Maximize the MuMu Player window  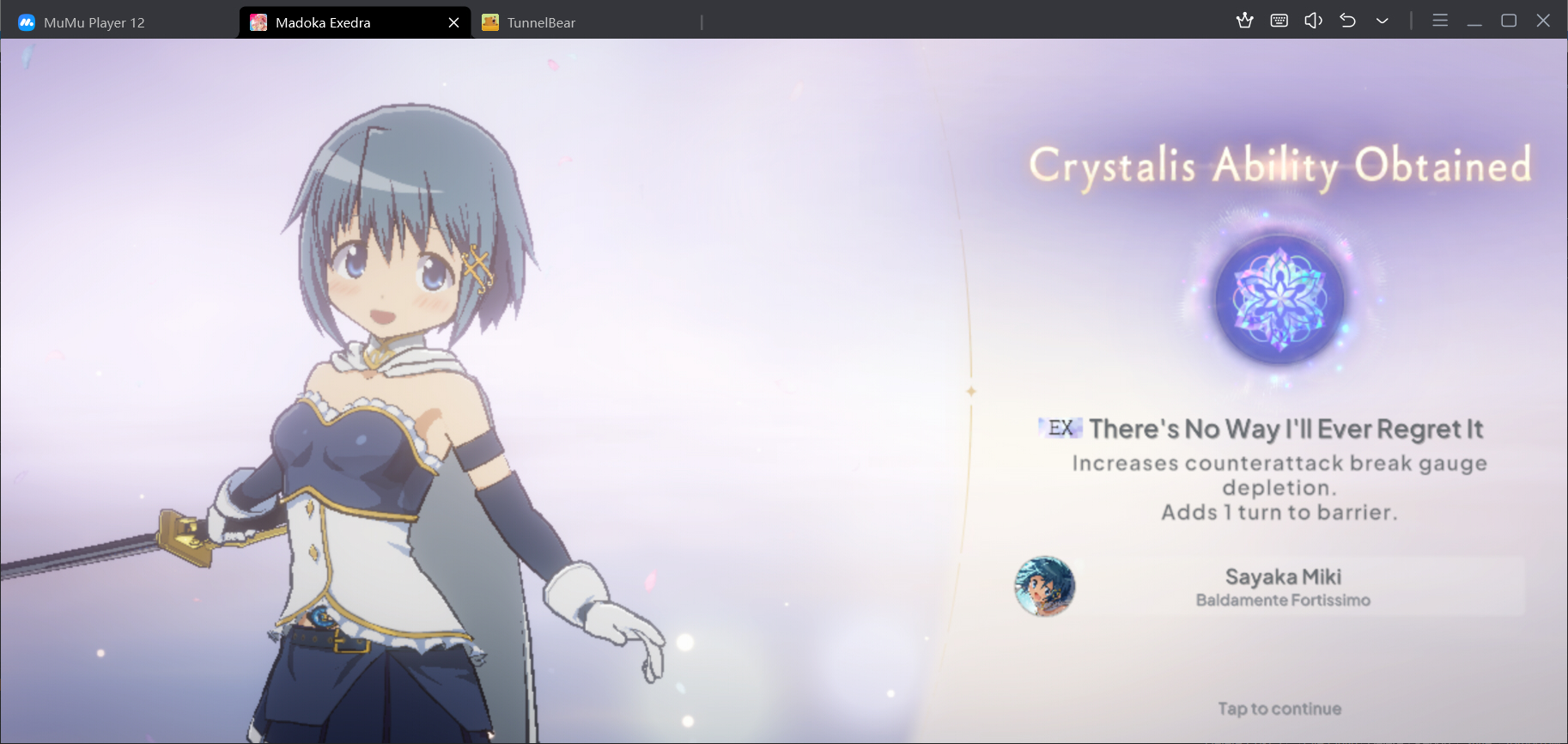(1509, 21)
